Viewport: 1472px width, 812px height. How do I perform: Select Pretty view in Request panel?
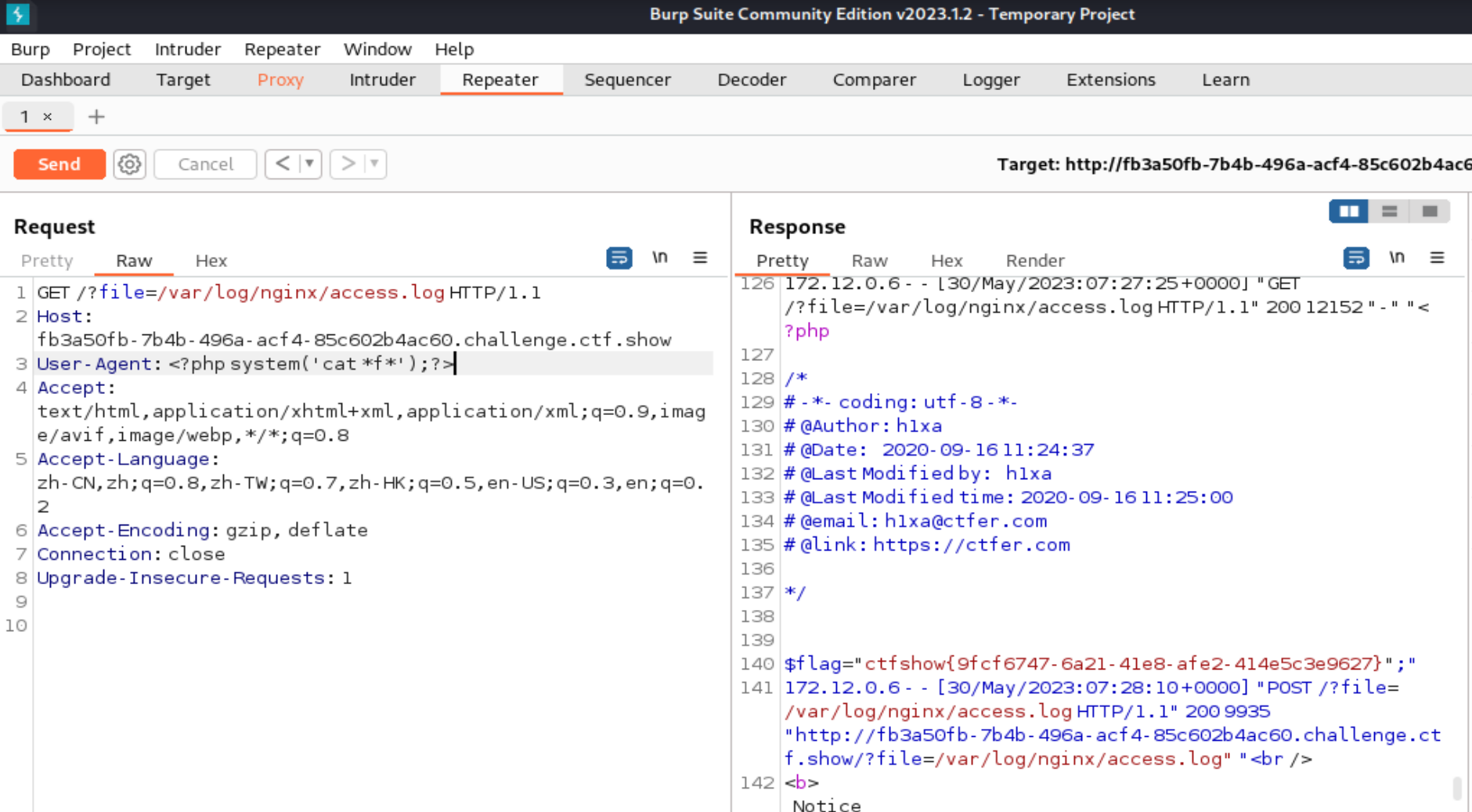(47, 261)
